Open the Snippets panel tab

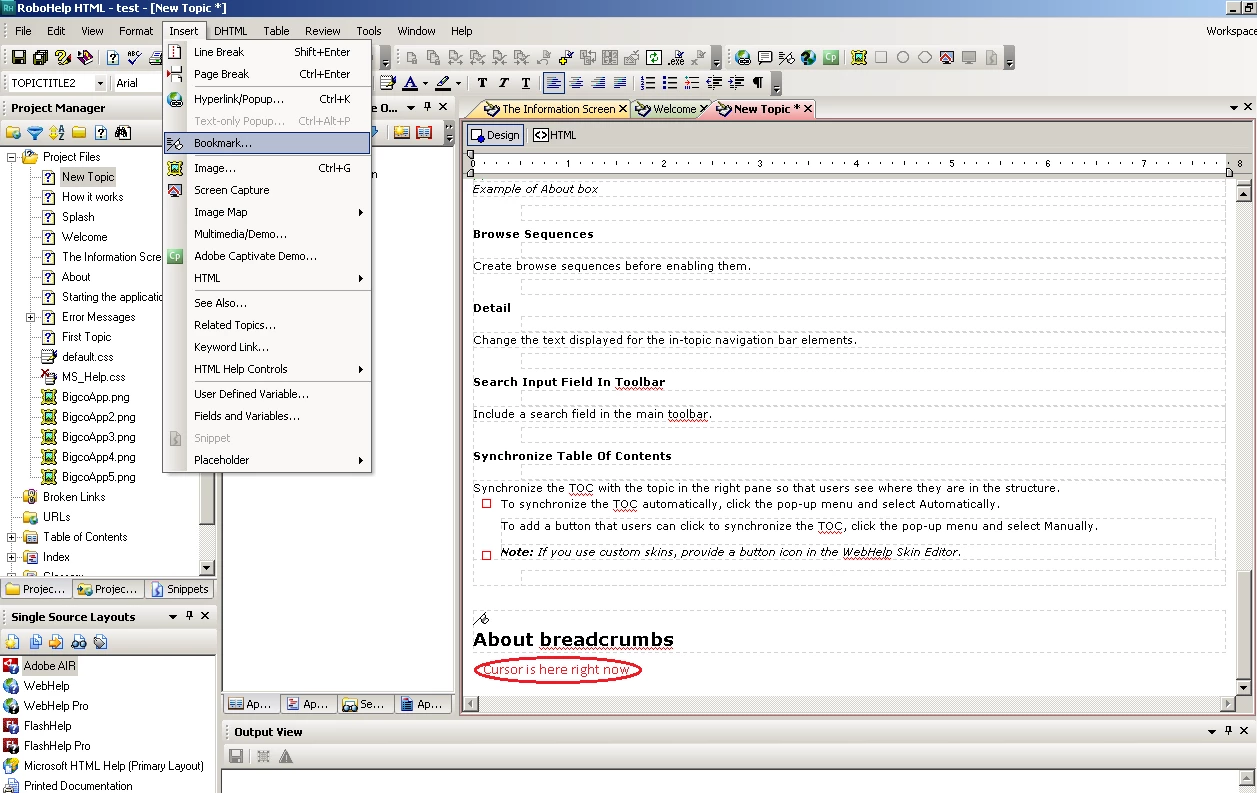[x=179, y=589]
